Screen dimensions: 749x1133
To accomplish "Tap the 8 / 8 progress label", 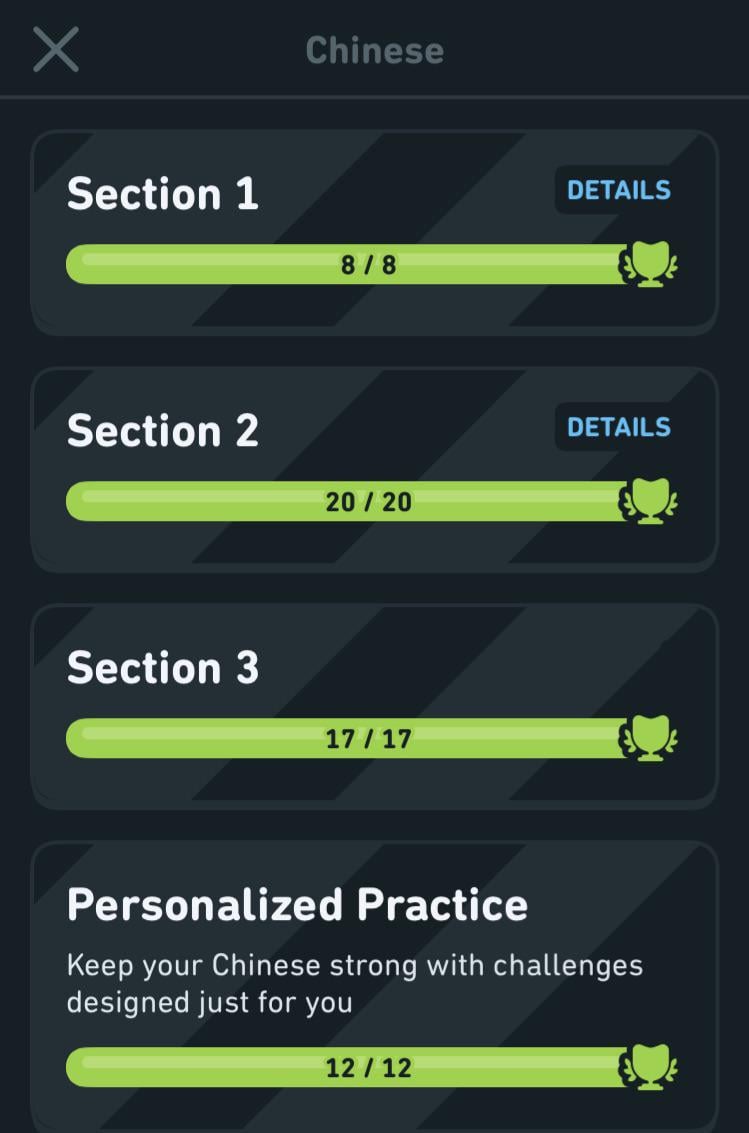I will click(x=368, y=265).
